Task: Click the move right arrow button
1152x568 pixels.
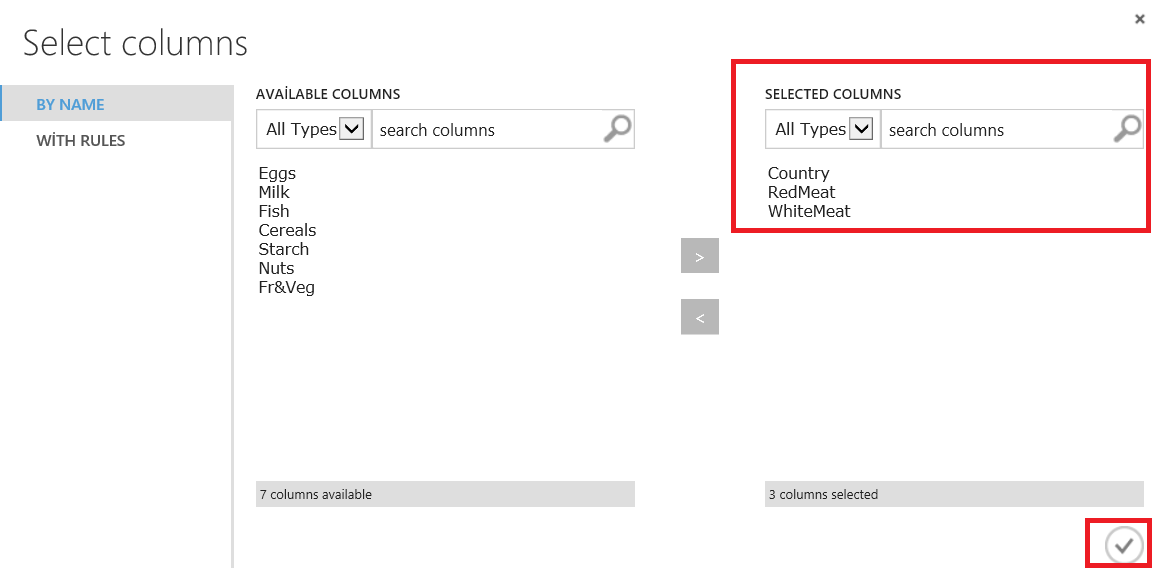Action: 700,257
